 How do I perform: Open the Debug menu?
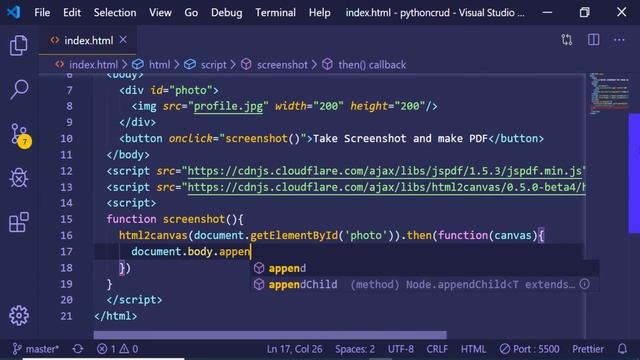[227, 13]
